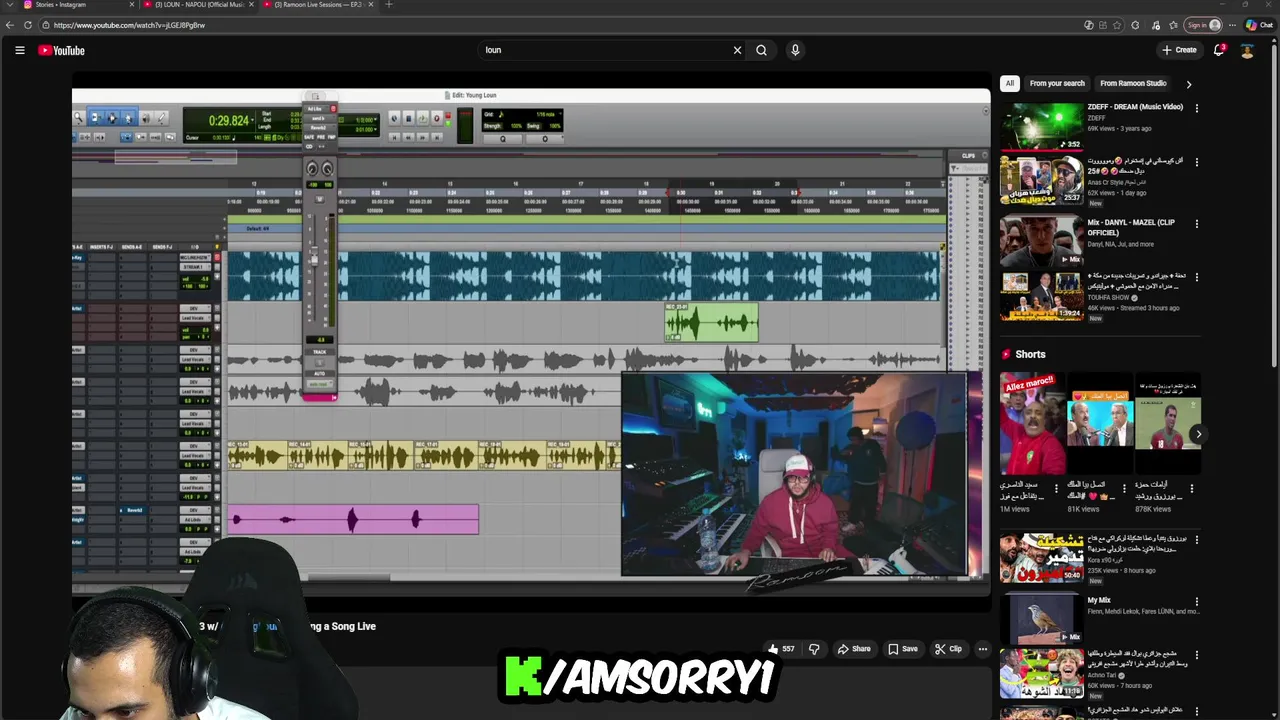
Task: Click the Shorts section heading
Action: [x=1030, y=354]
